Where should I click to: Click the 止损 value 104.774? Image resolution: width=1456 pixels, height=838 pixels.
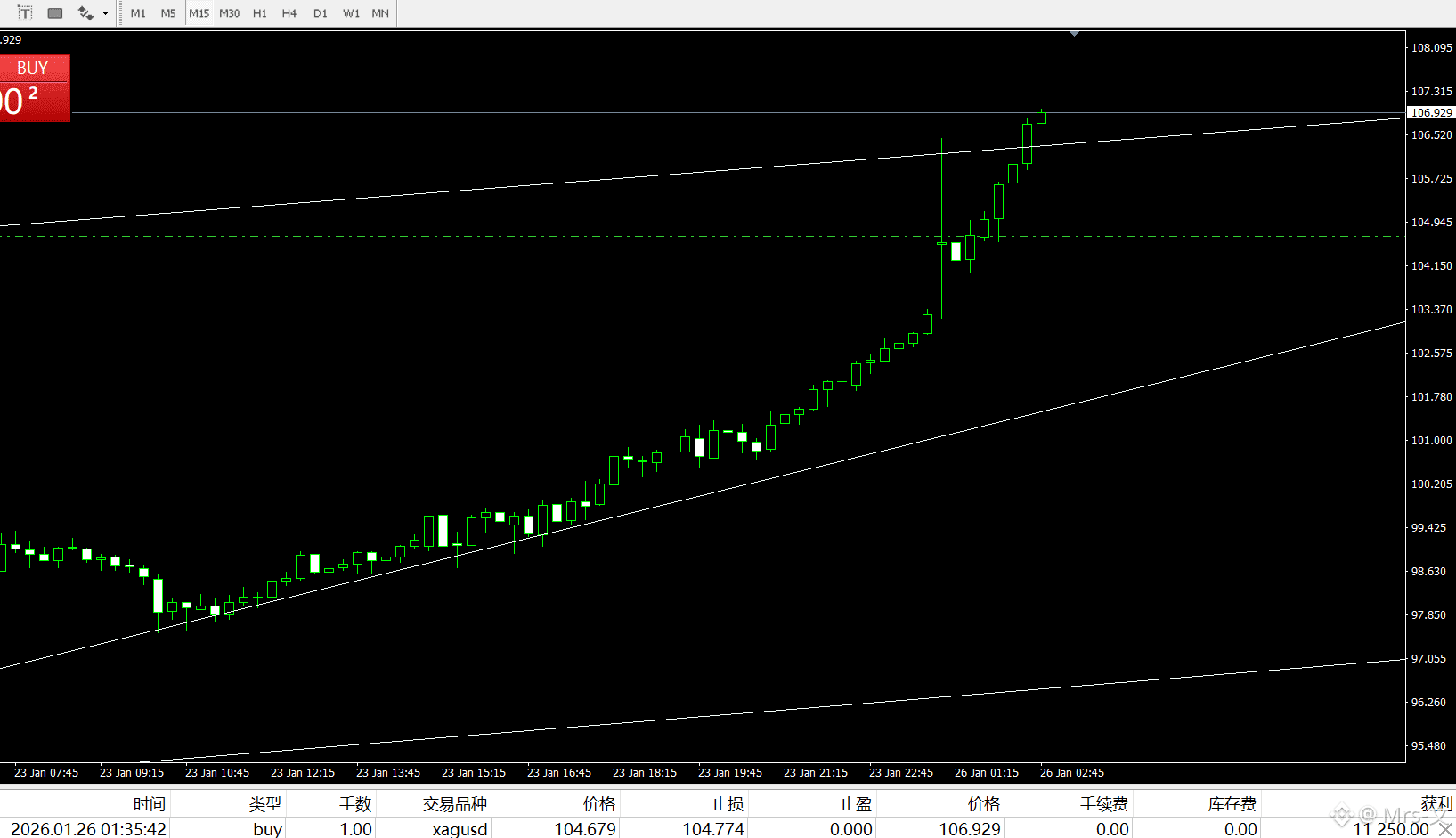[x=713, y=829]
